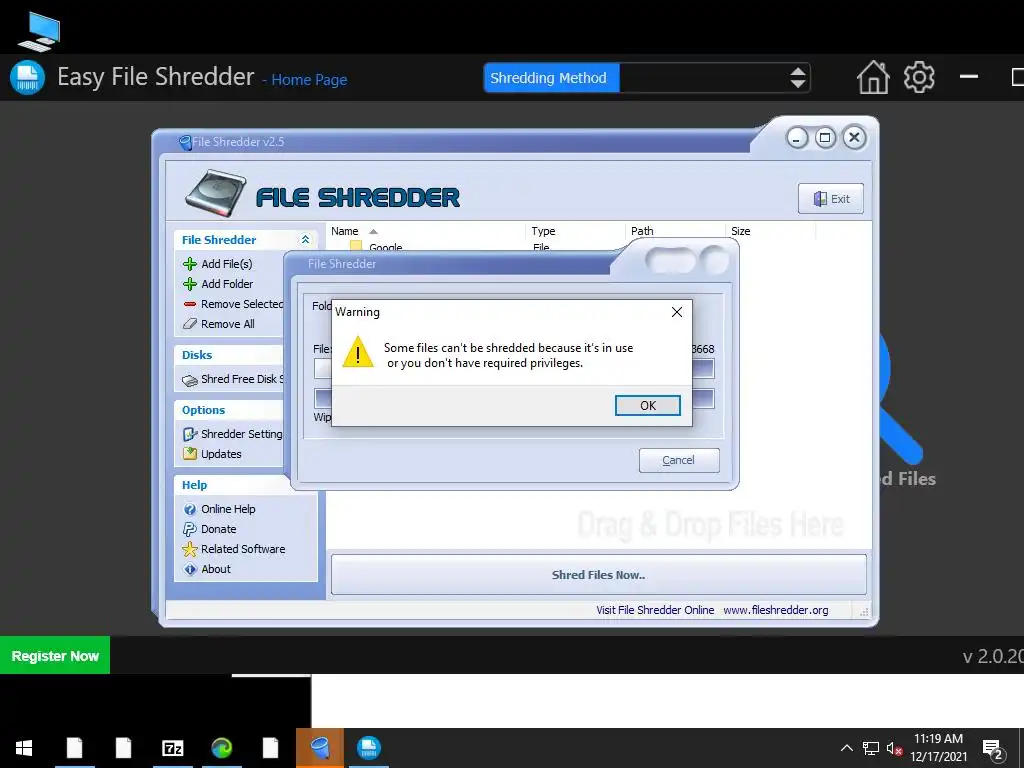This screenshot has width=1024, height=768.
Task: Open the notification center icon
Action: tap(993, 750)
